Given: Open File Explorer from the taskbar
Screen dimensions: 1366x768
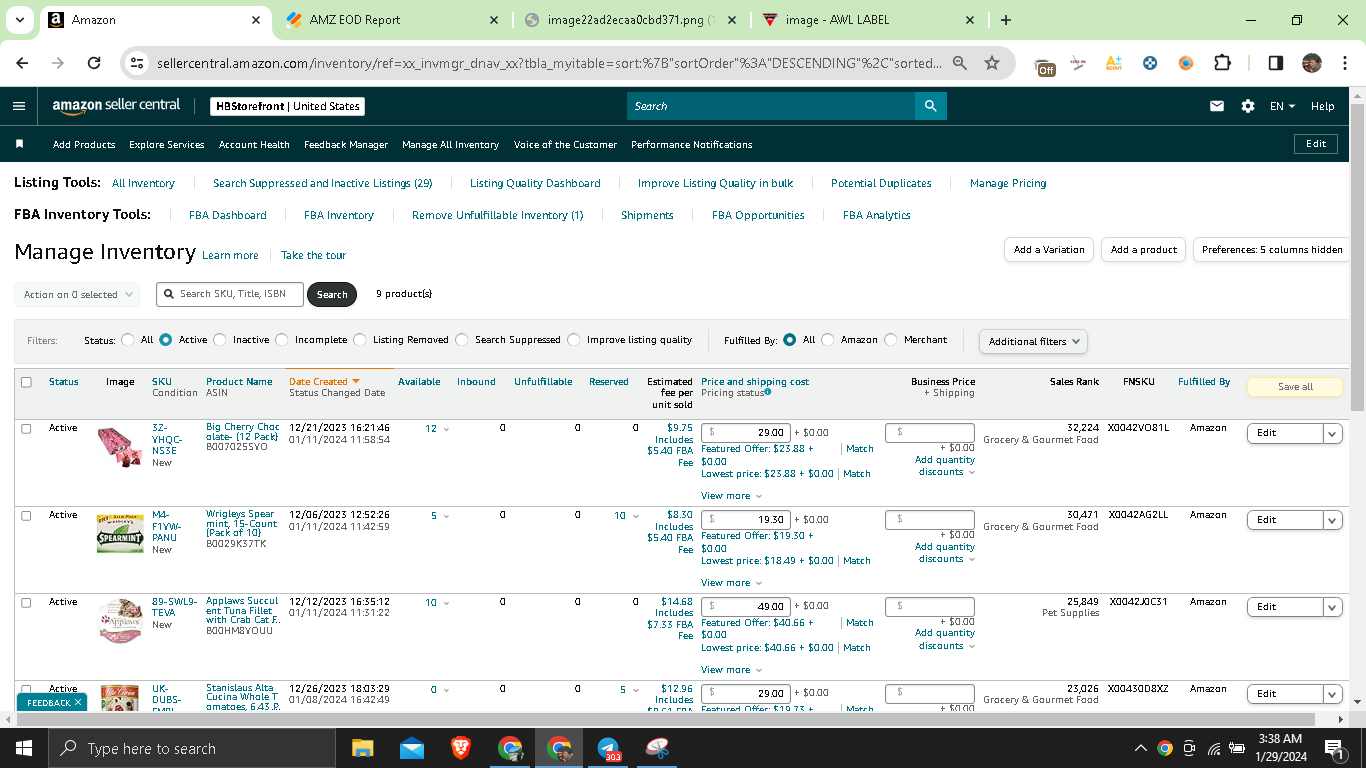Looking at the screenshot, I should point(362,748).
